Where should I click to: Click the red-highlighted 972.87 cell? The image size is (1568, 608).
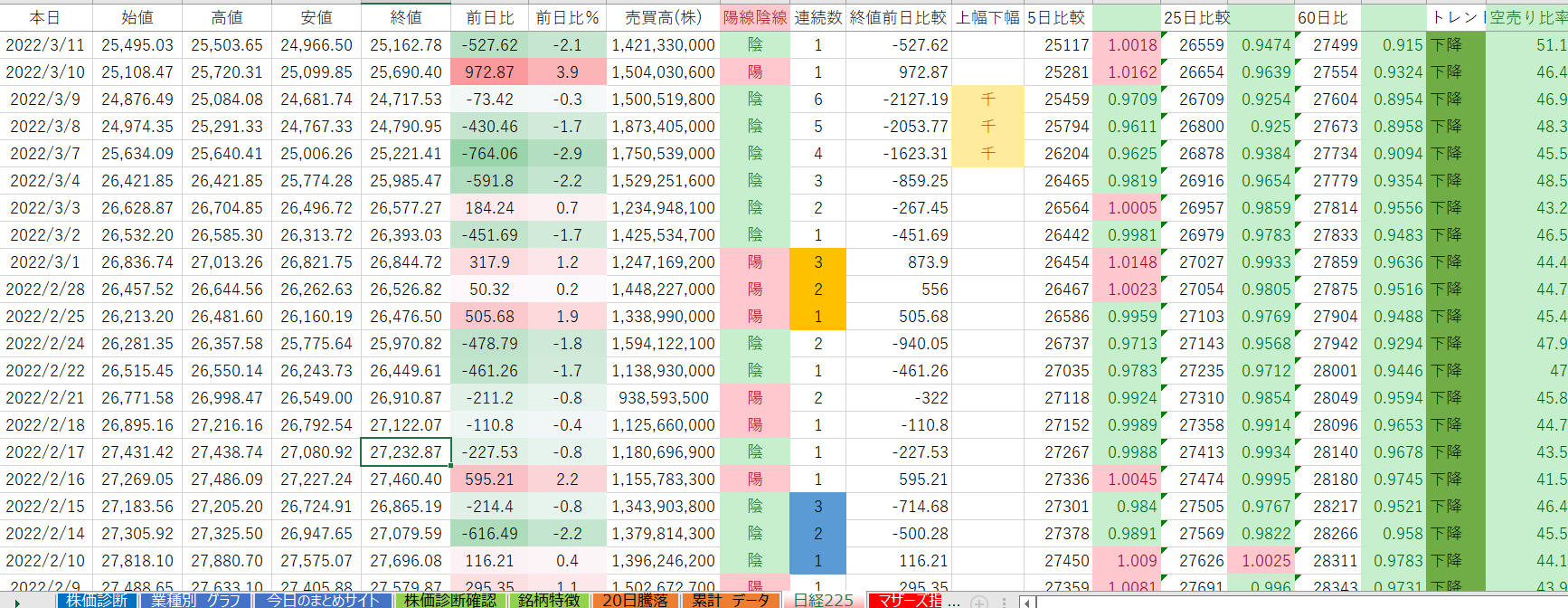(489, 71)
